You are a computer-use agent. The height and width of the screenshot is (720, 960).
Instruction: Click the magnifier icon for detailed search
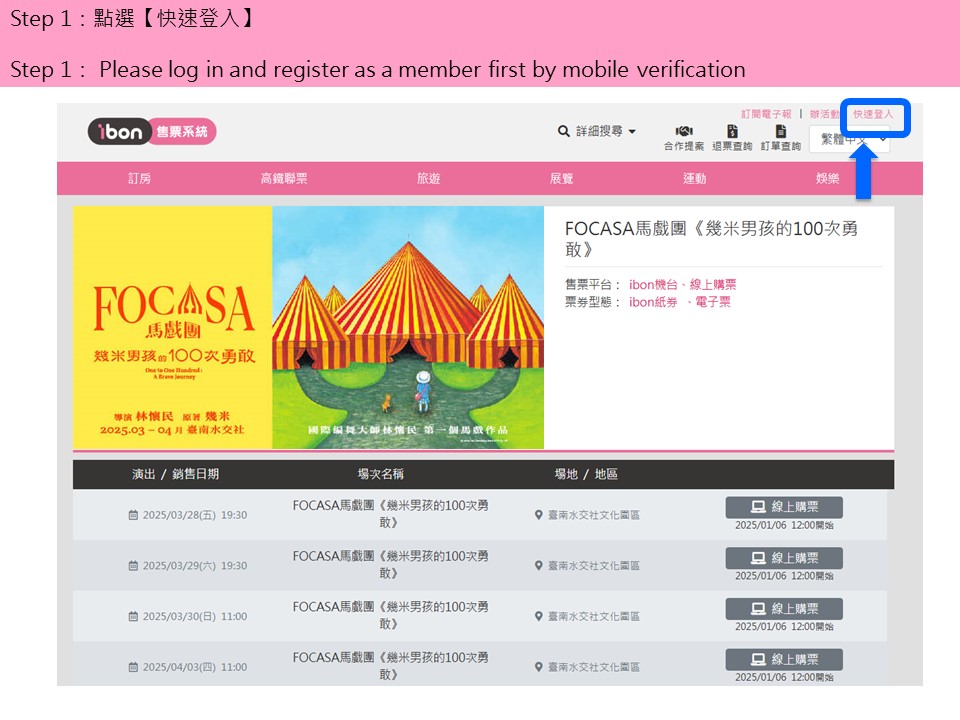564,131
